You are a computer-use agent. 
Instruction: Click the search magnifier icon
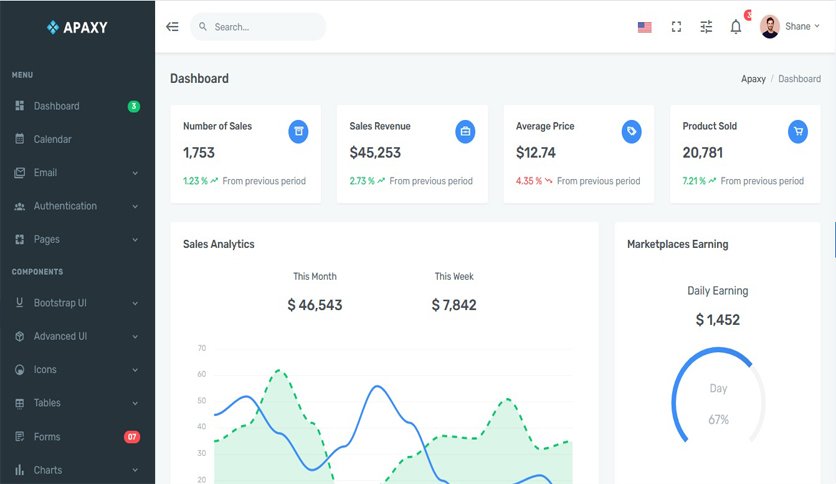click(203, 26)
